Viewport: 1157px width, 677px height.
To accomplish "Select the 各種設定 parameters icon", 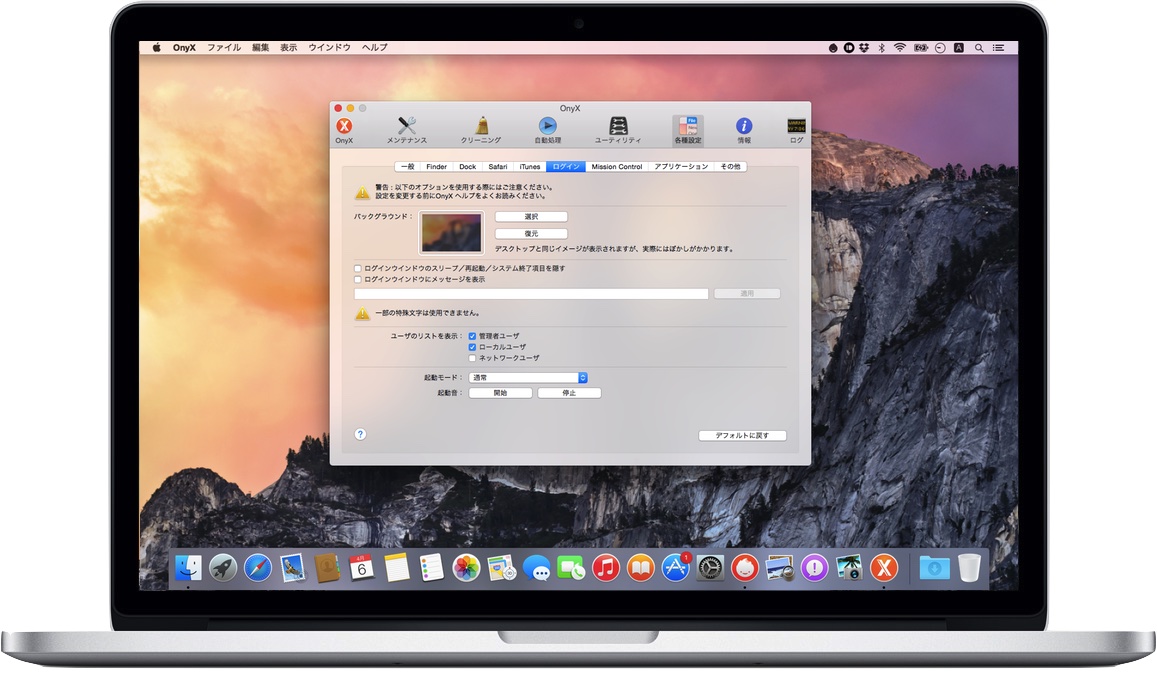I will (688, 129).
